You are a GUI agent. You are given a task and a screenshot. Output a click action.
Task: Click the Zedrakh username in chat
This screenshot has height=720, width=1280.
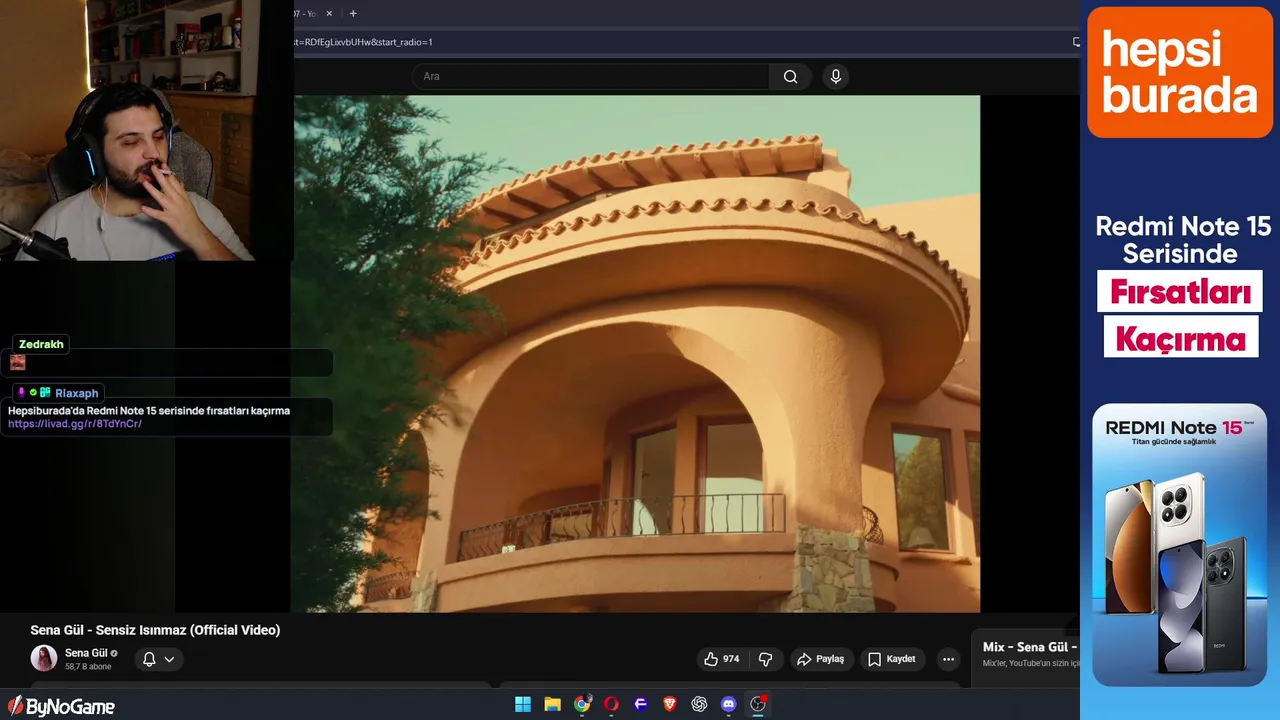41,344
